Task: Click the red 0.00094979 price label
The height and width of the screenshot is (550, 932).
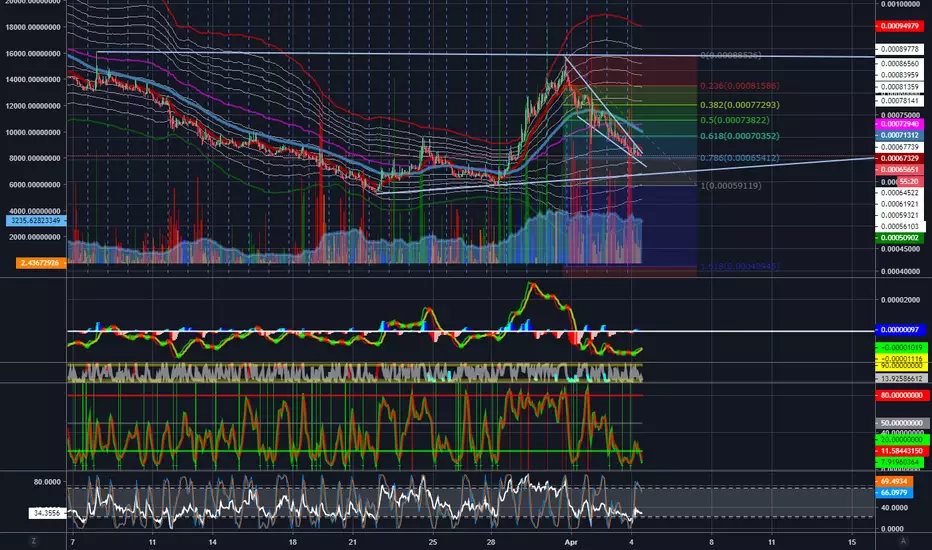Action: coord(900,26)
